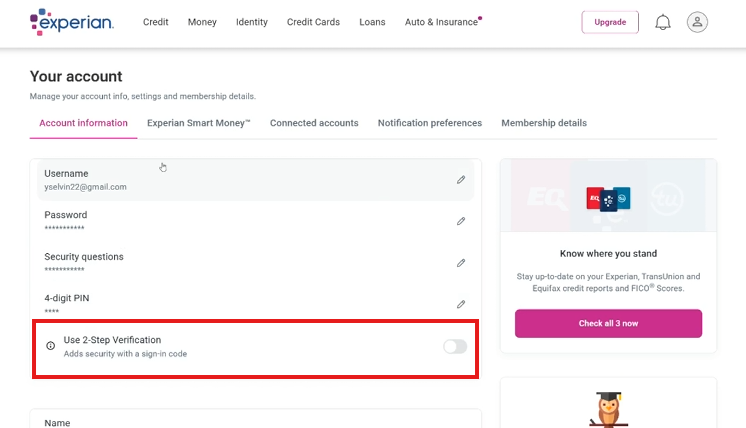746x428 pixels.
Task: Click the Password label
Action: coord(66,215)
